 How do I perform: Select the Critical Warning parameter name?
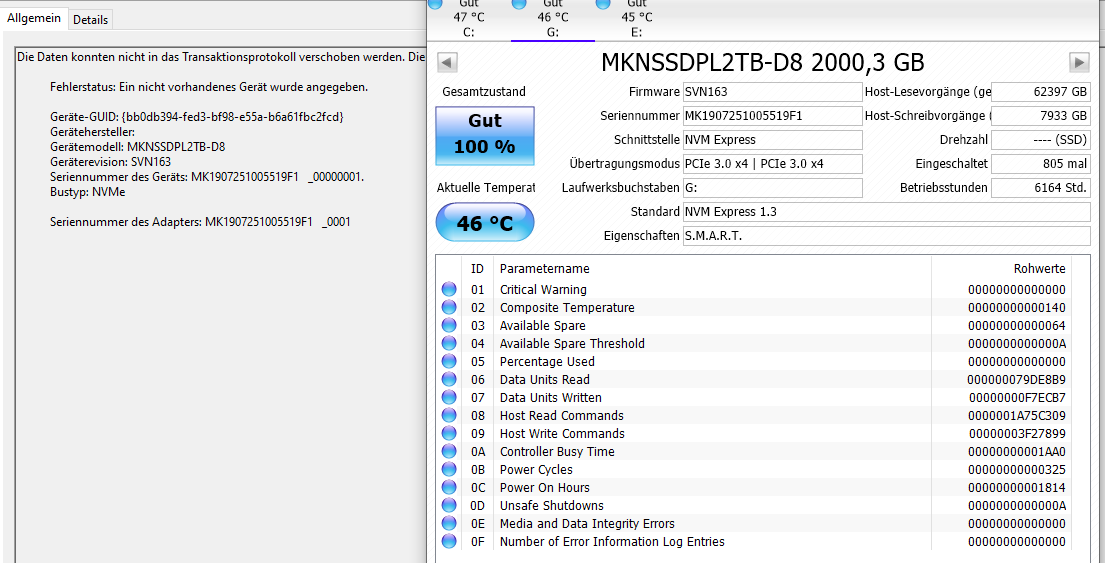pyautogui.click(x=543, y=290)
